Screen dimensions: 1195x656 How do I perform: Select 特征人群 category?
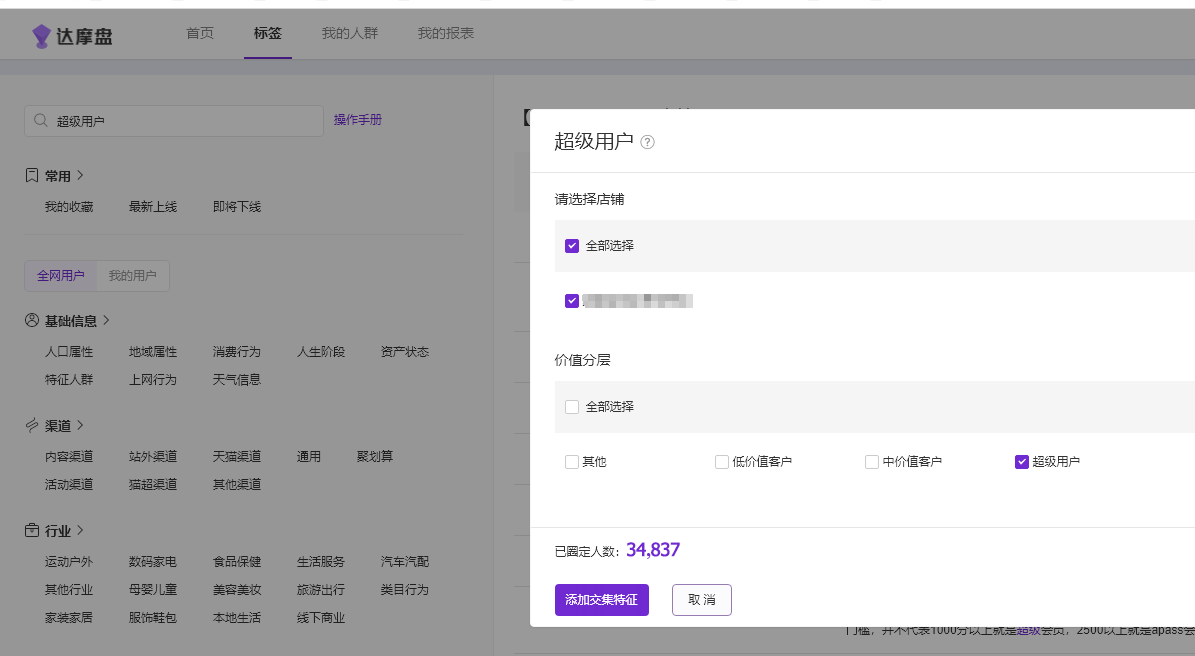tap(69, 379)
